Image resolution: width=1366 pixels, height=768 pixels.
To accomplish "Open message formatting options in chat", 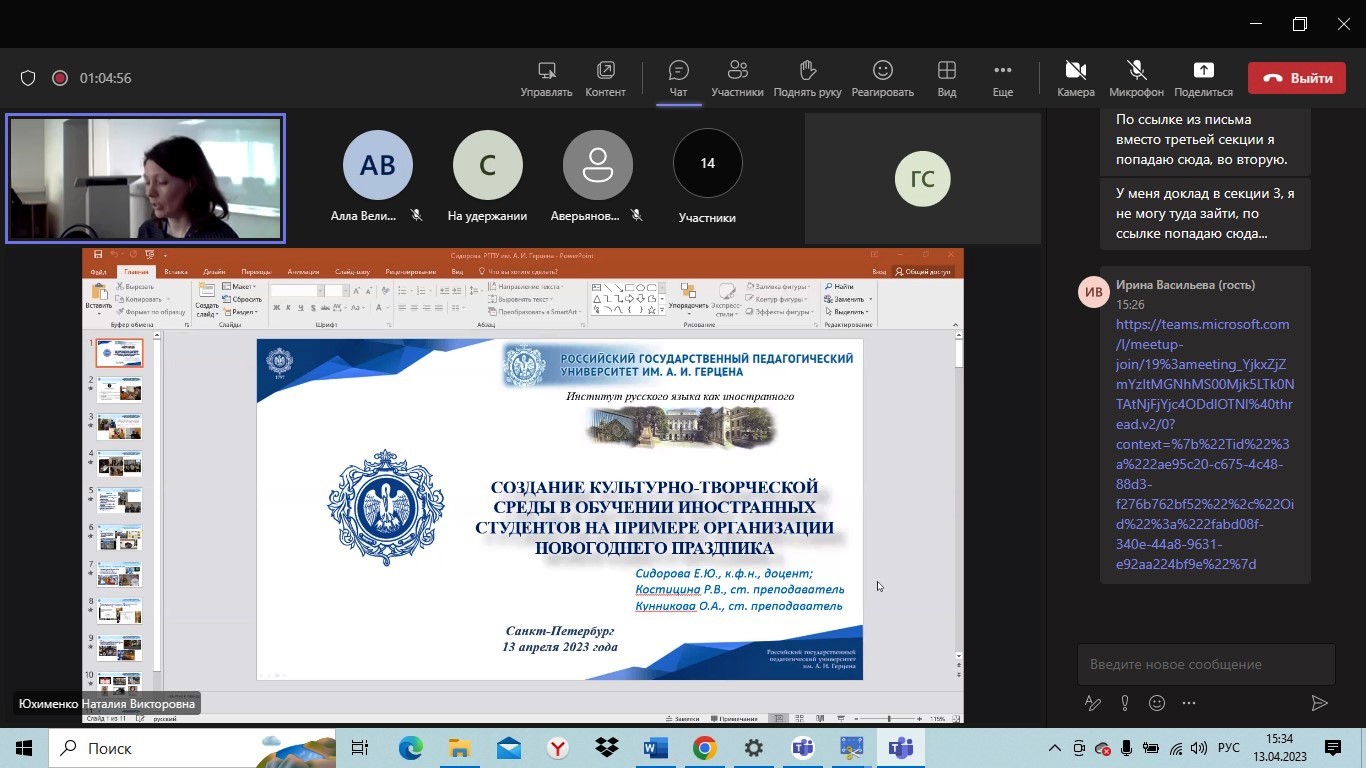I will (x=1093, y=703).
